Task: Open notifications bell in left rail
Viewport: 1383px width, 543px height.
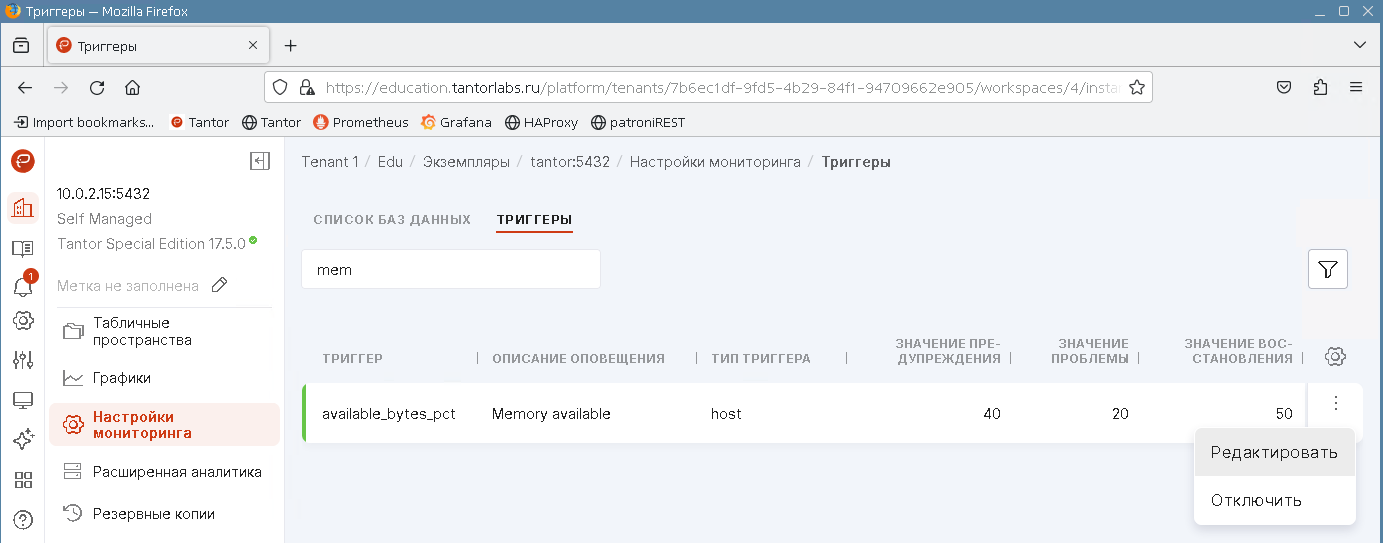Action: (x=22, y=286)
